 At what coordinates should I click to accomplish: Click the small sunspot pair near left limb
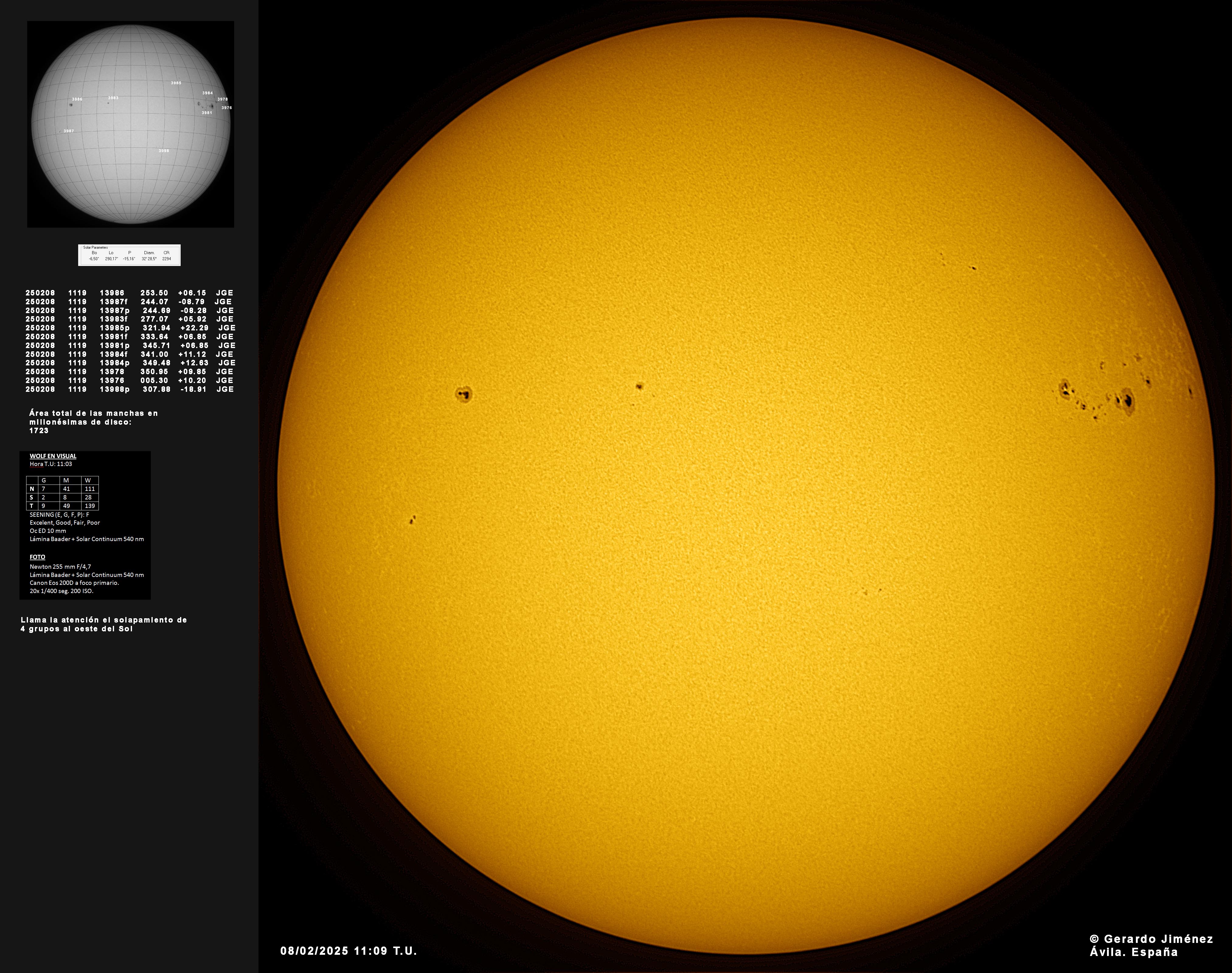(412, 519)
